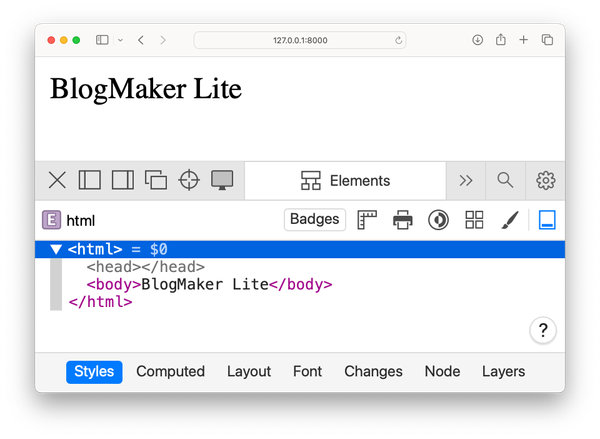
Task: Dock Web Inspector to the right side
Action: click(122, 180)
